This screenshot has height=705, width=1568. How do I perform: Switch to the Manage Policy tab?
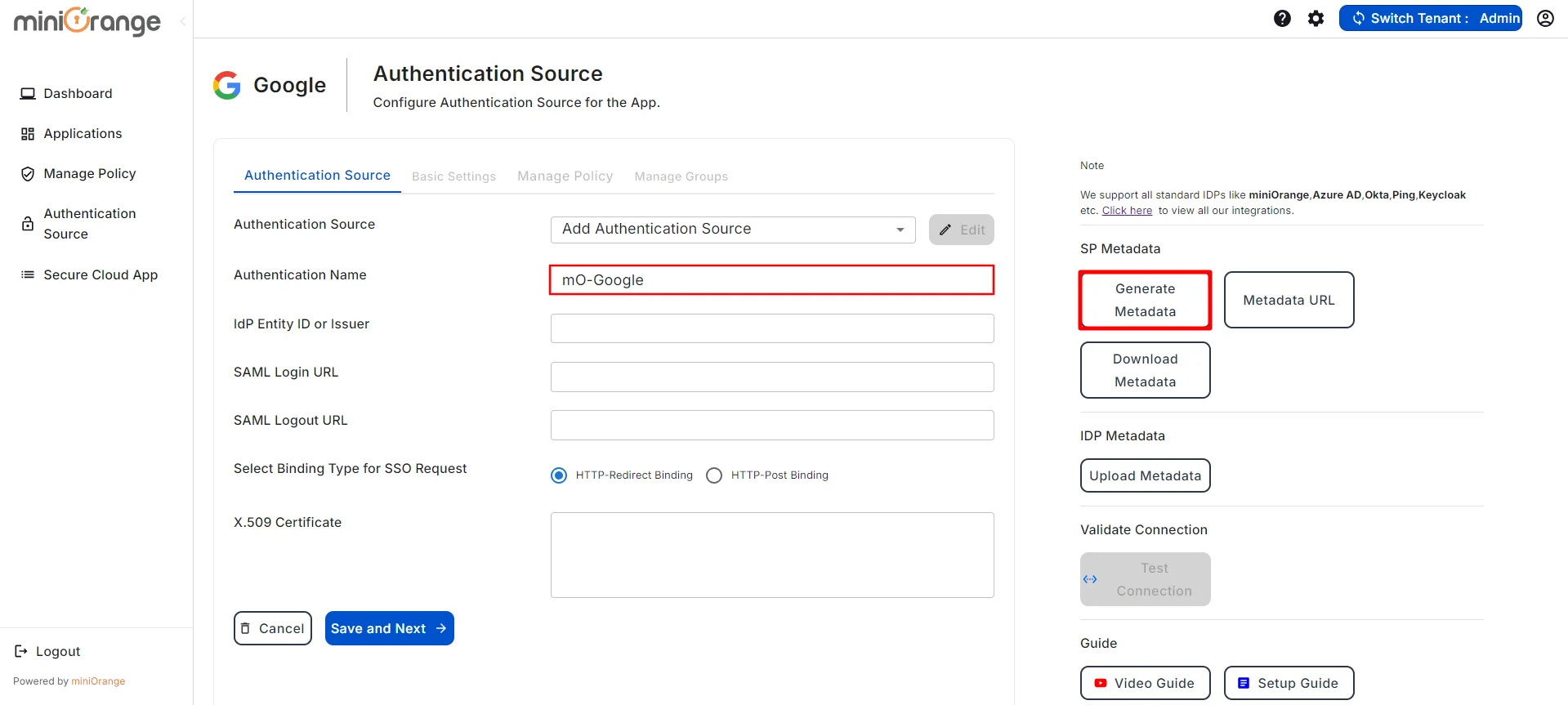pos(565,176)
